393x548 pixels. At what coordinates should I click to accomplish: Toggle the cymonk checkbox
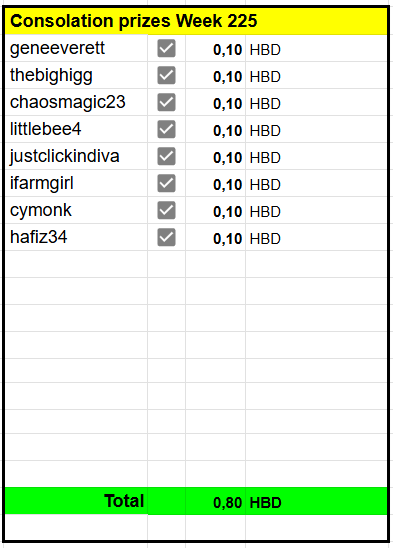(166, 210)
